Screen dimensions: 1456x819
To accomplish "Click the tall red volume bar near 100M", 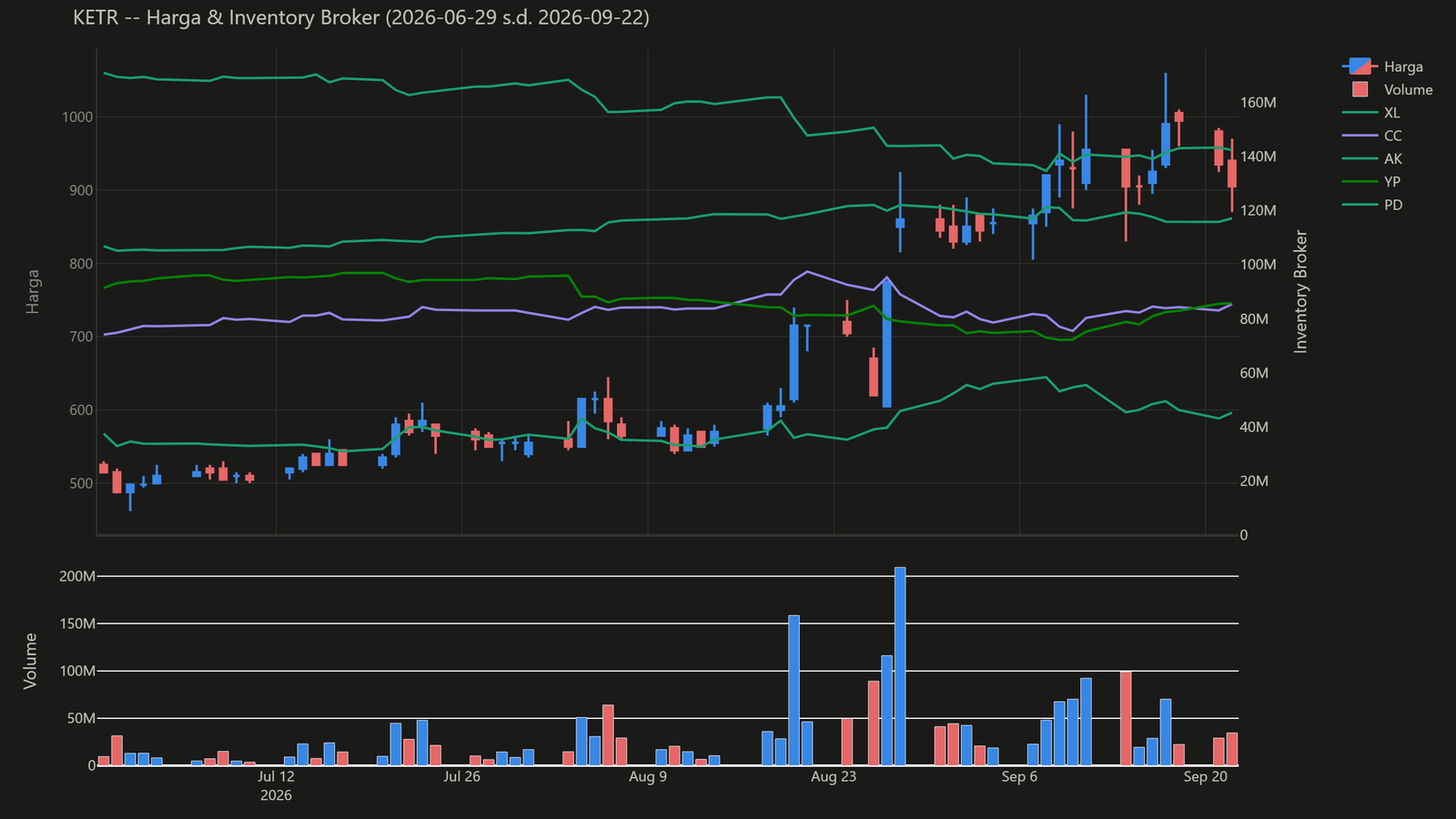I will [x=1126, y=718].
